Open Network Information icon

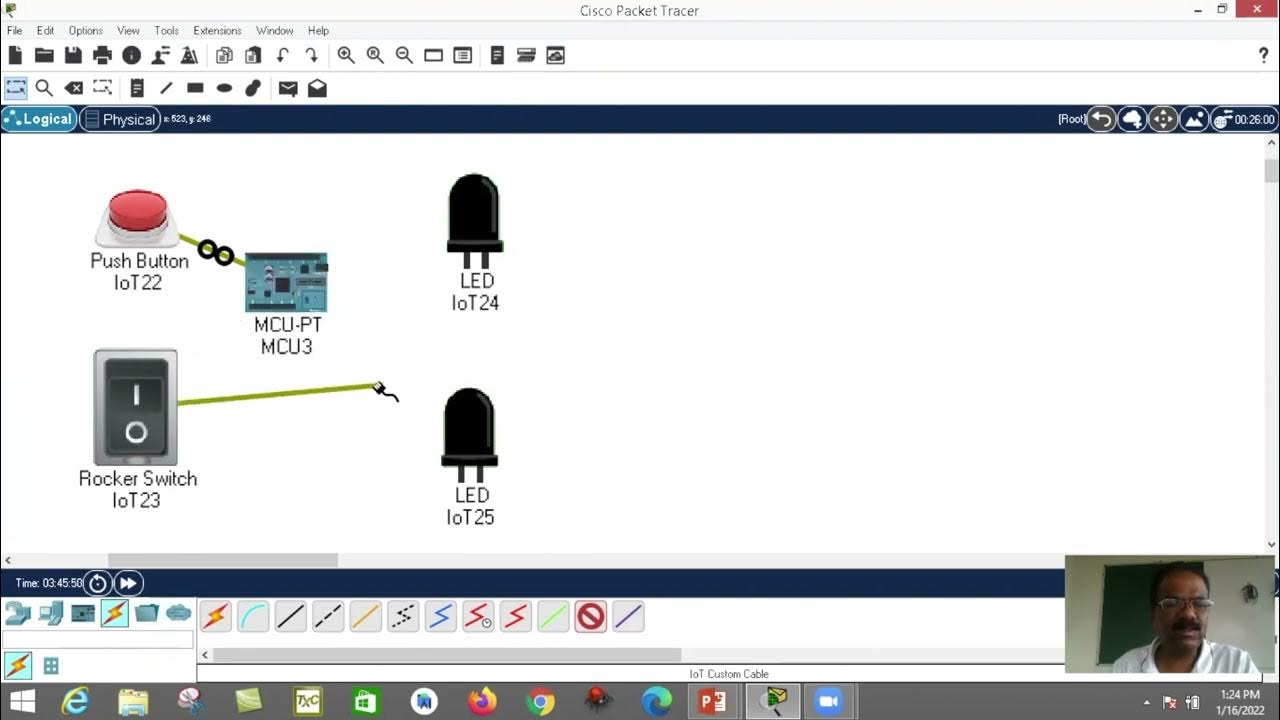click(x=131, y=56)
